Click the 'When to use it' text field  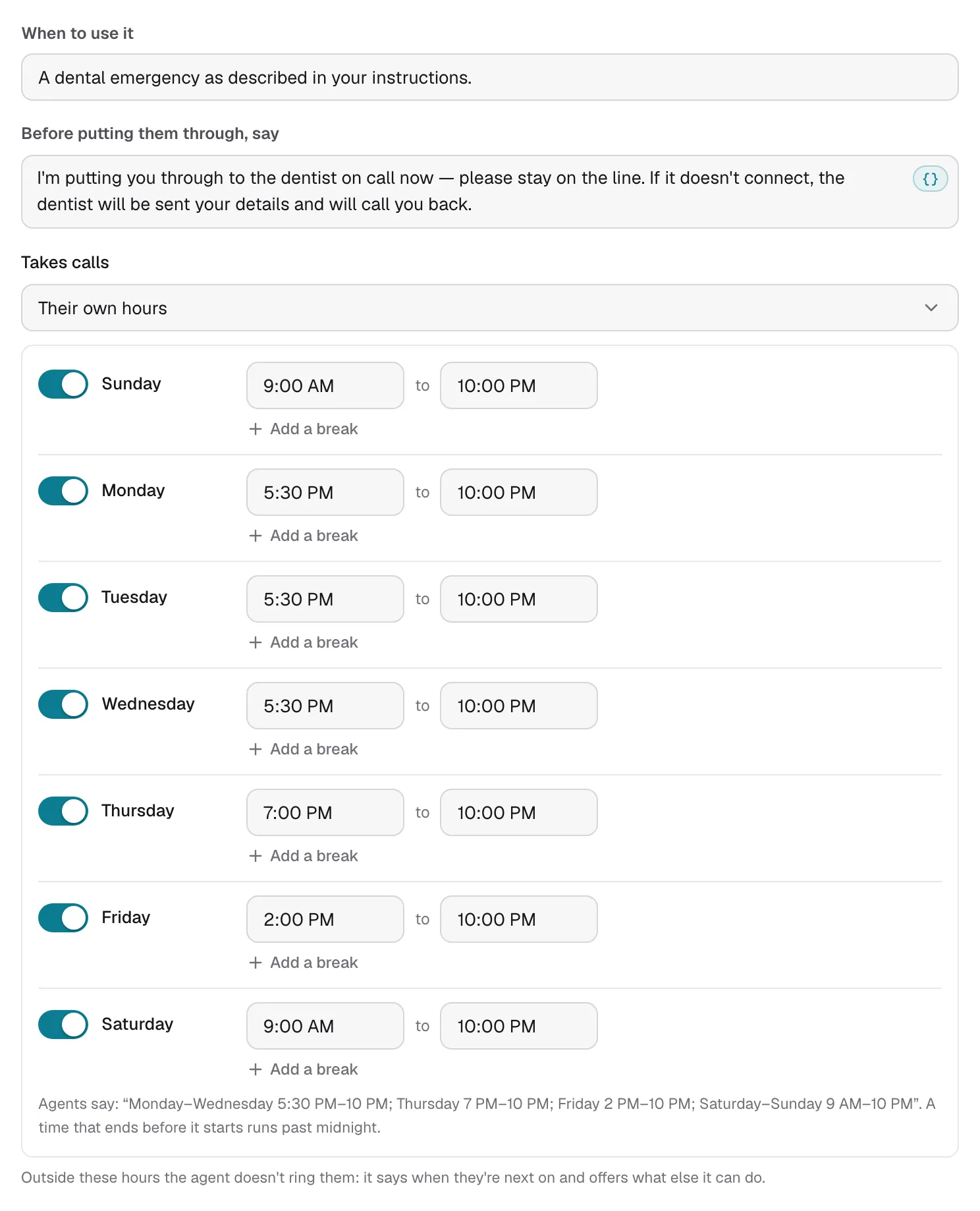[x=489, y=77]
